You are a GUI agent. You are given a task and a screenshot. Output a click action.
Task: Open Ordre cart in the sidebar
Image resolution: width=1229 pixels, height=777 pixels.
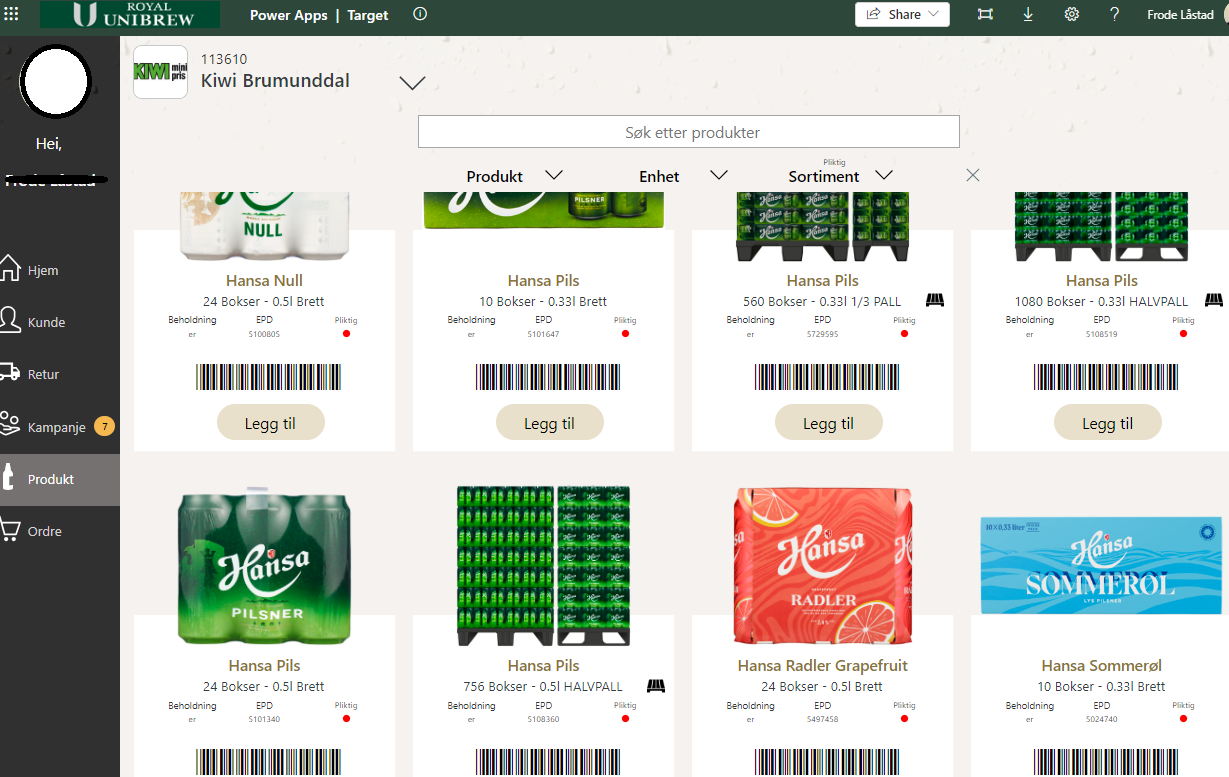click(x=45, y=531)
